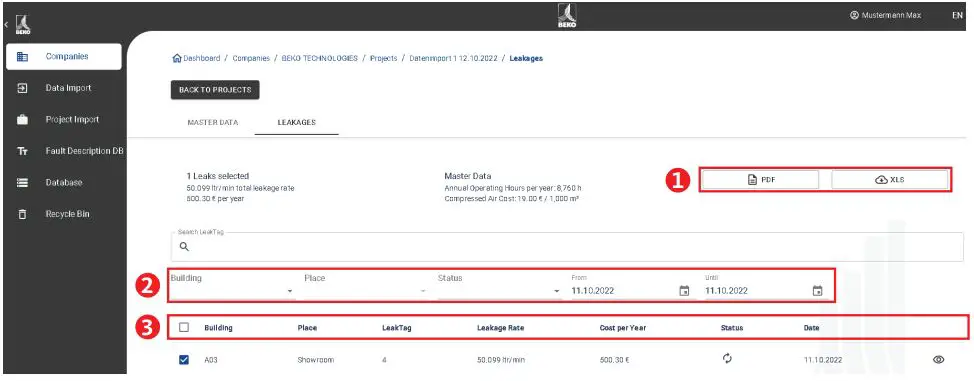Screen dimensions: 974x381
Task: Sort by the Building column header
Action: pyautogui.click(x=218, y=328)
